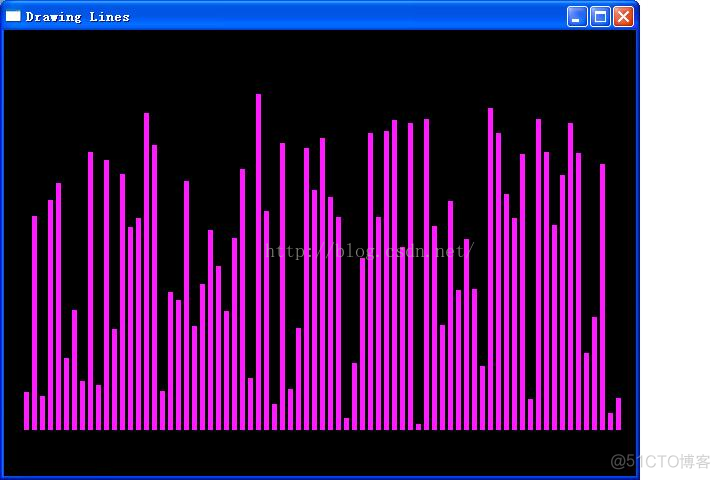
Task: Click empty title bar space right of the title
Action: 350,16
